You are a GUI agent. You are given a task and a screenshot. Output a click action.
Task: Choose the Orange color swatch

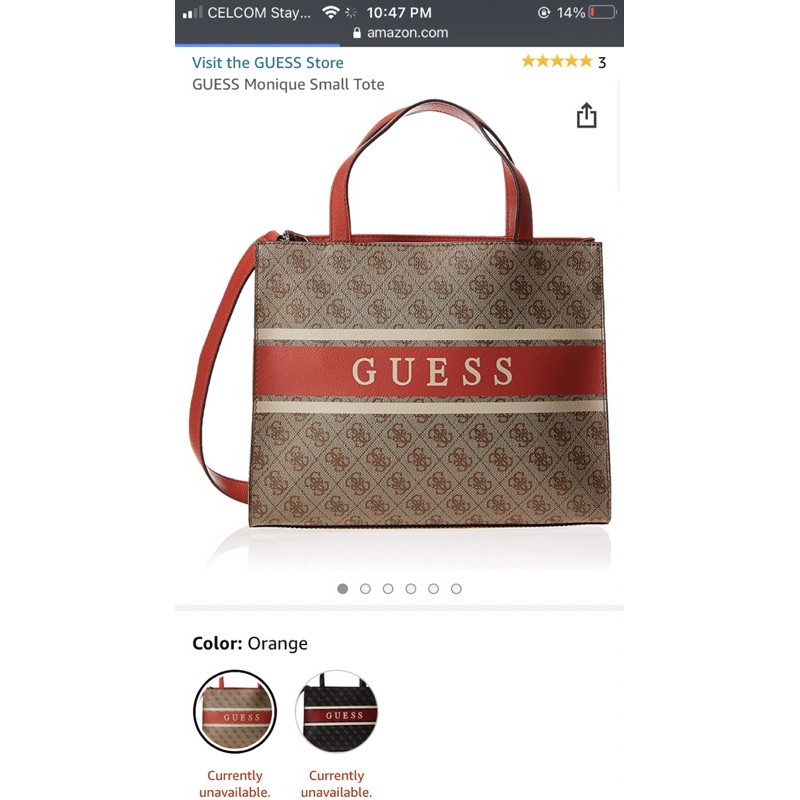pyautogui.click(x=235, y=711)
